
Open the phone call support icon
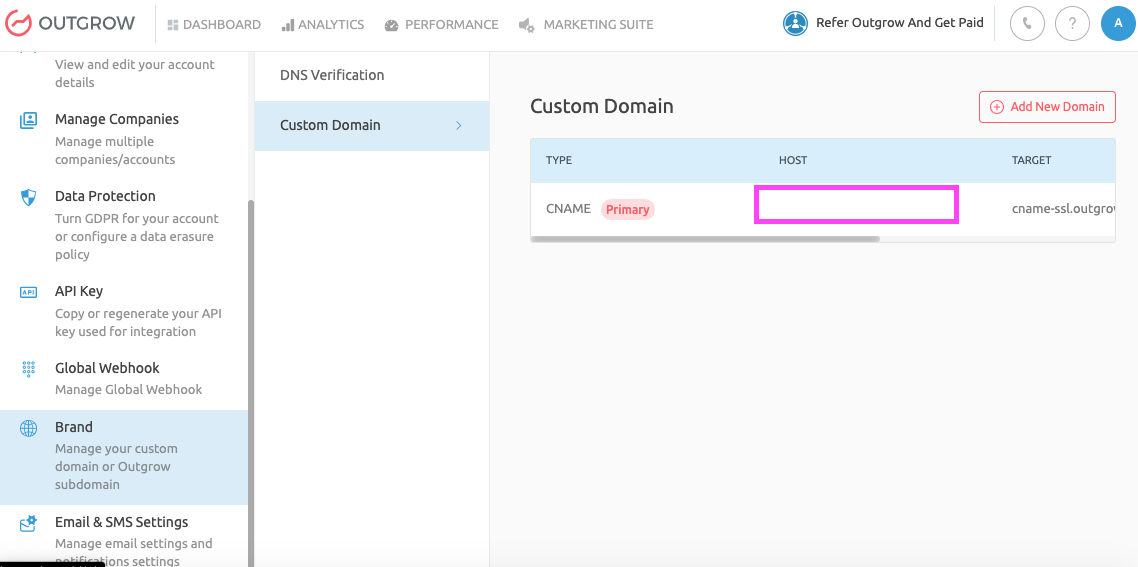pyautogui.click(x=1027, y=24)
